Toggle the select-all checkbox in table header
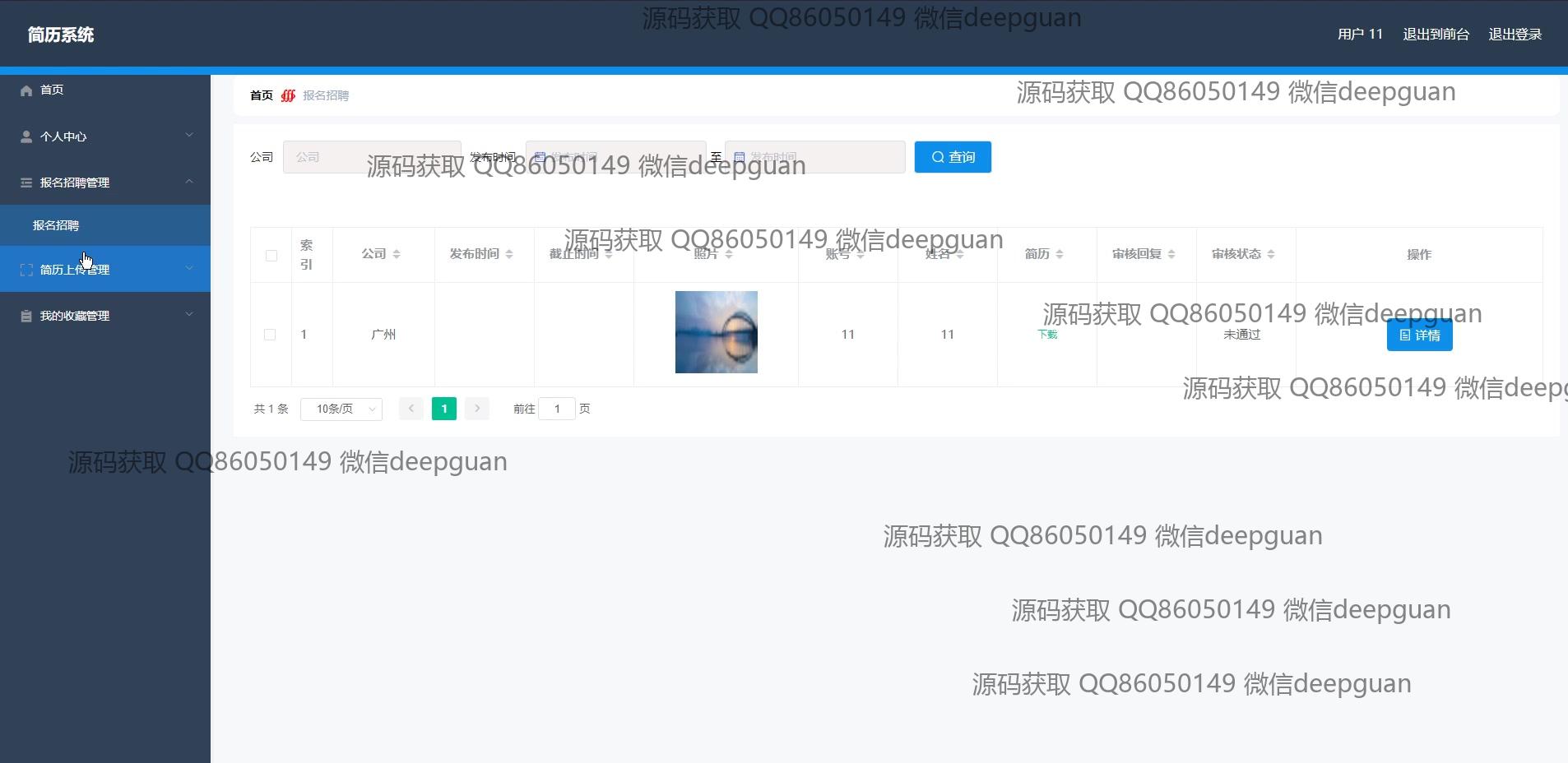The width and height of the screenshot is (1568, 763). click(x=271, y=256)
